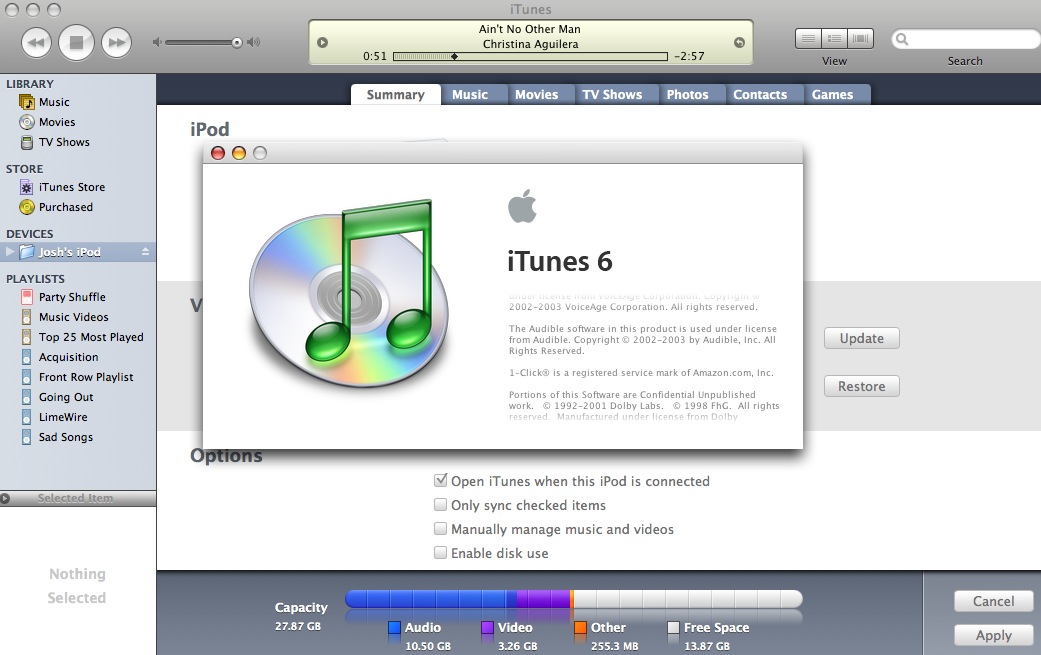Eject Josh's iPod

[145, 252]
